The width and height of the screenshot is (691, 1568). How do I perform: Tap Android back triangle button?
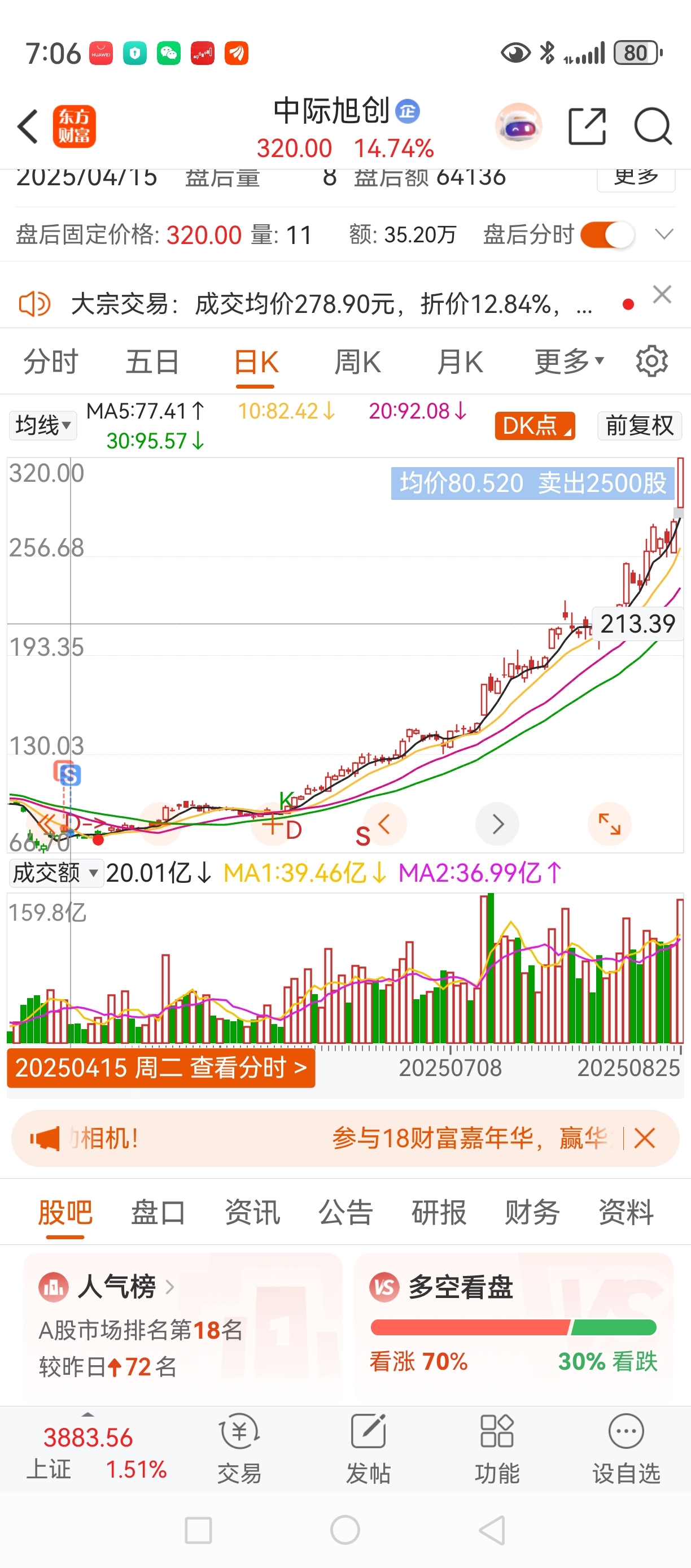(x=493, y=1530)
